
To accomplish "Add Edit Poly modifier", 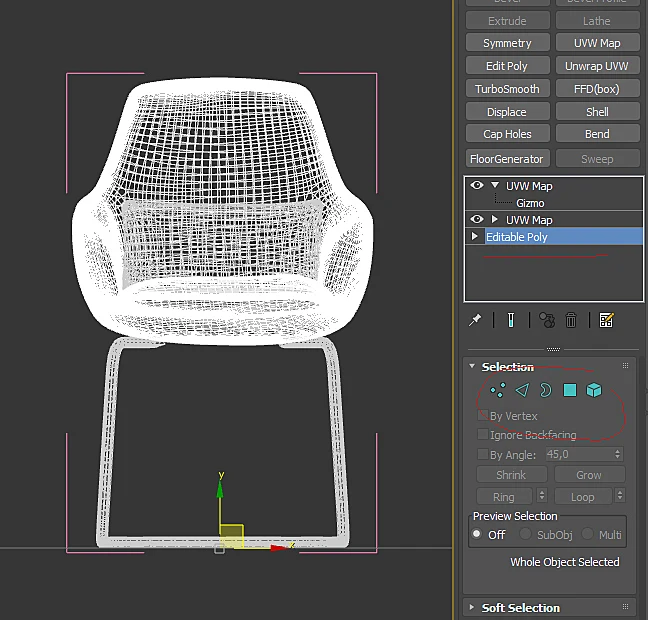I will pos(507,66).
